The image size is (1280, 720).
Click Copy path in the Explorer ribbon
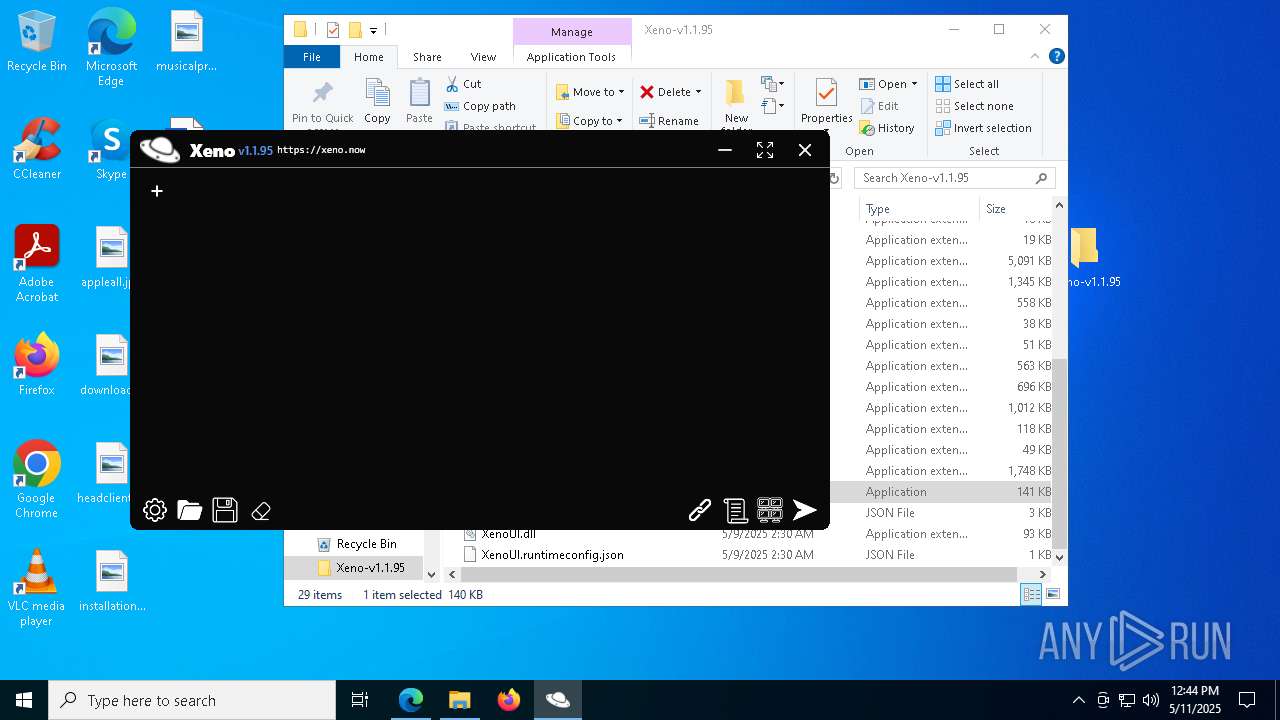pyautogui.click(x=480, y=106)
